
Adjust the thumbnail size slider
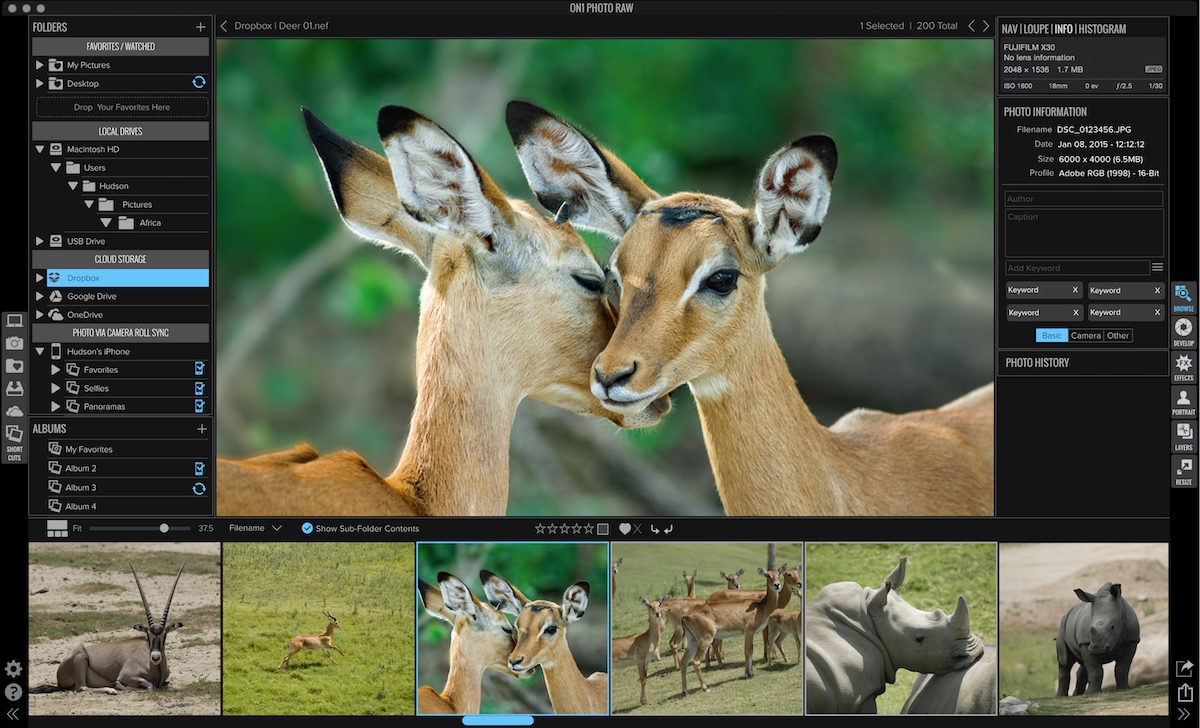[163, 528]
